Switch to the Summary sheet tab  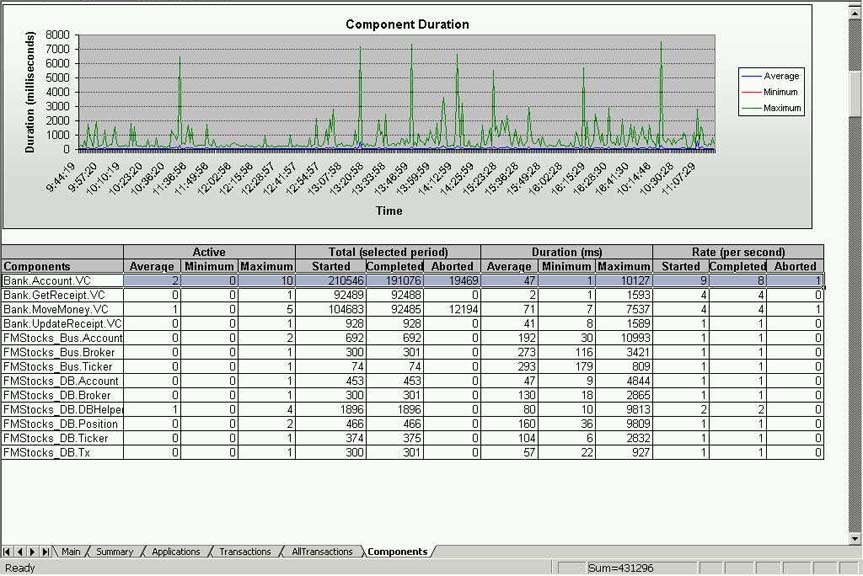click(114, 551)
